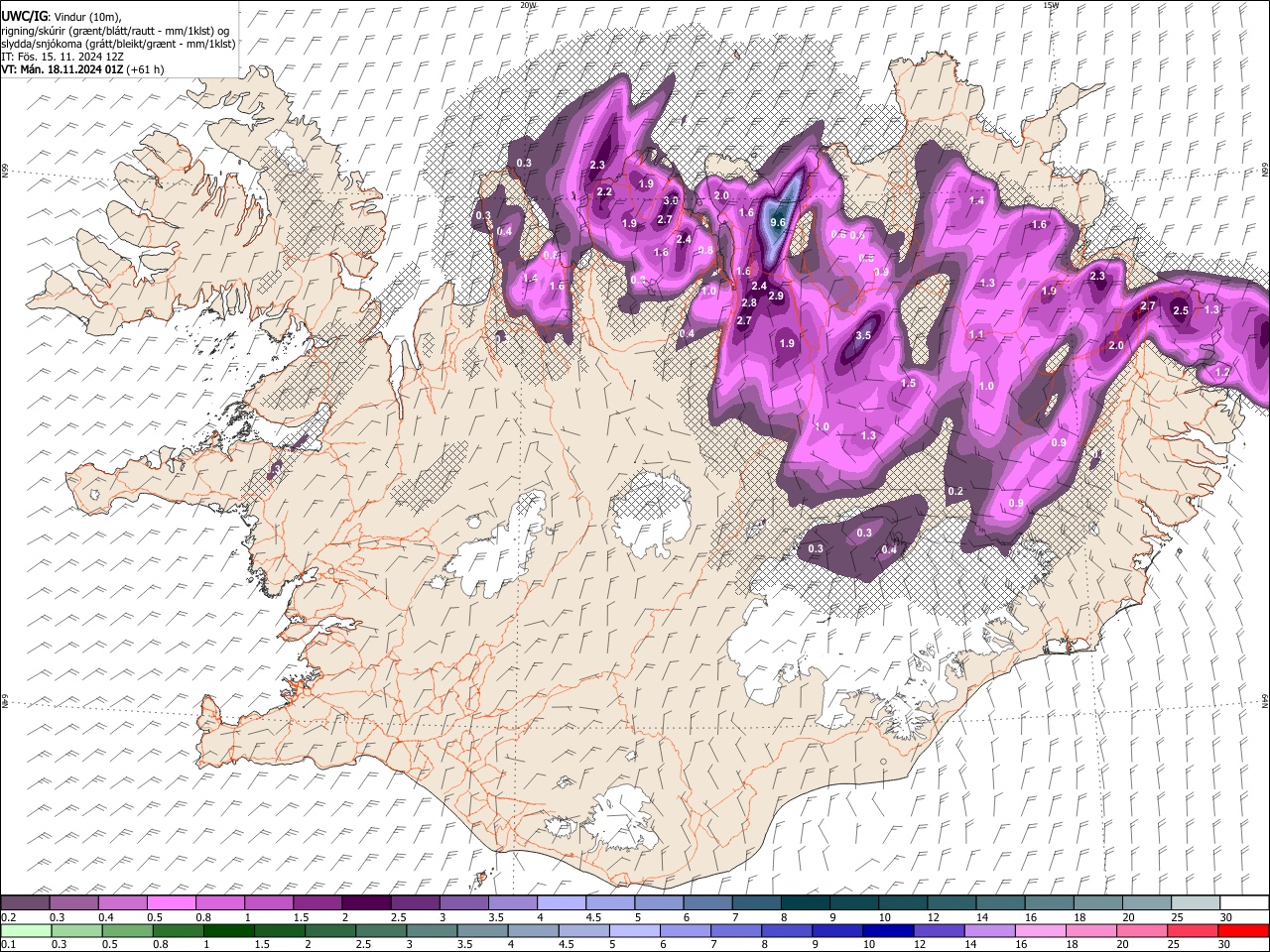Click the 'UWC/IG: Vindur (10m)' title text
Viewport: 1270px width, 952px height.
click(61, 17)
